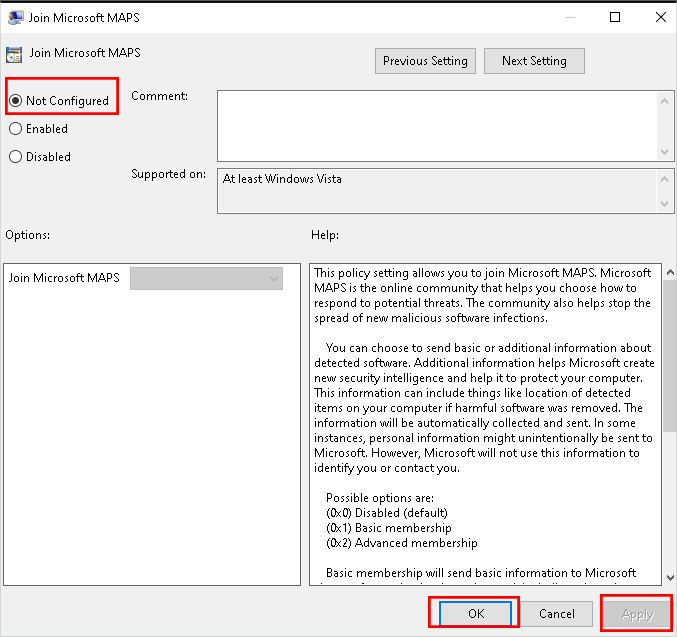Click the Comment box scroll down arrow
677x637 pixels.
tap(664, 152)
